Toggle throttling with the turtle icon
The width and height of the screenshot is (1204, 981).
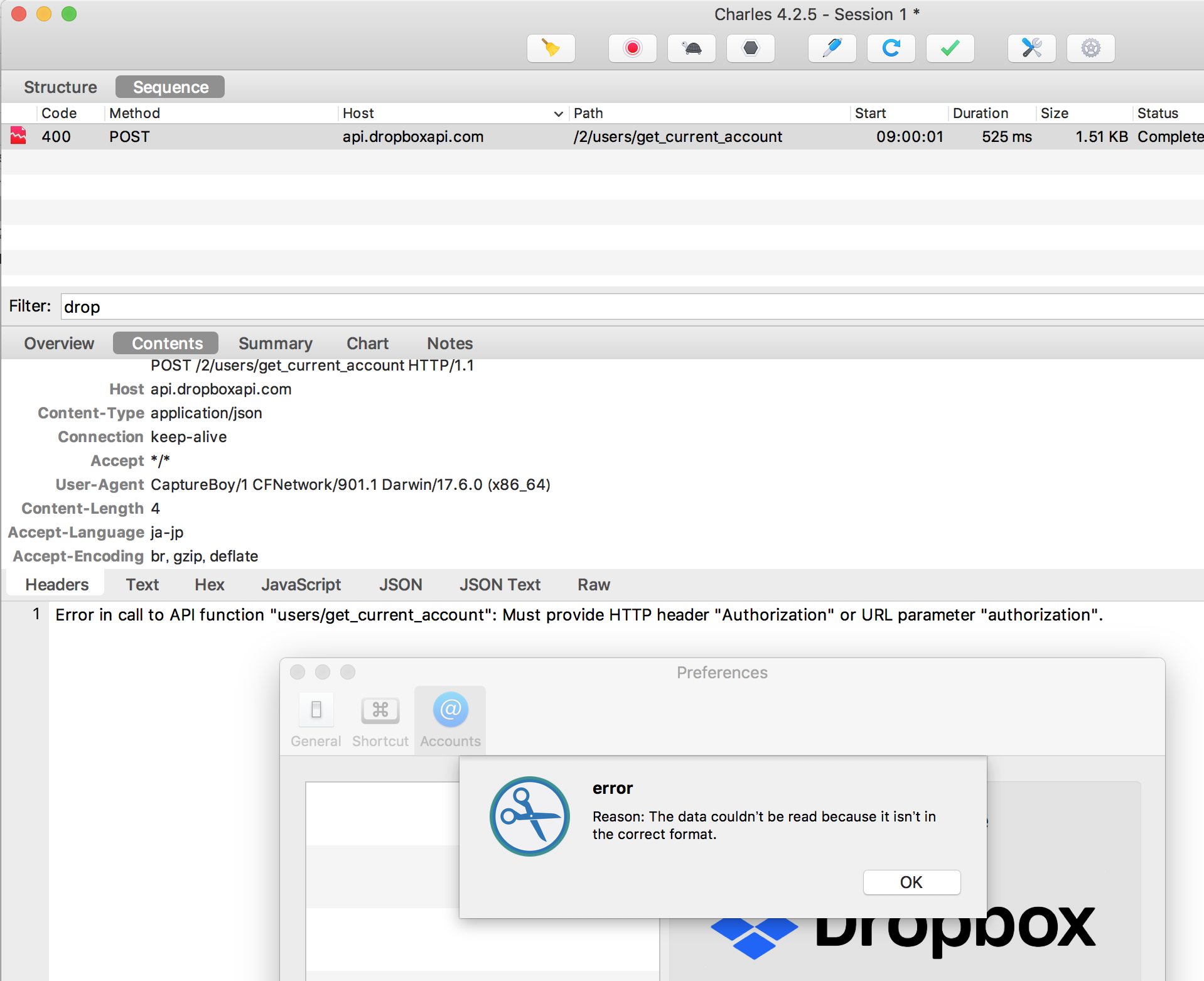(x=691, y=48)
